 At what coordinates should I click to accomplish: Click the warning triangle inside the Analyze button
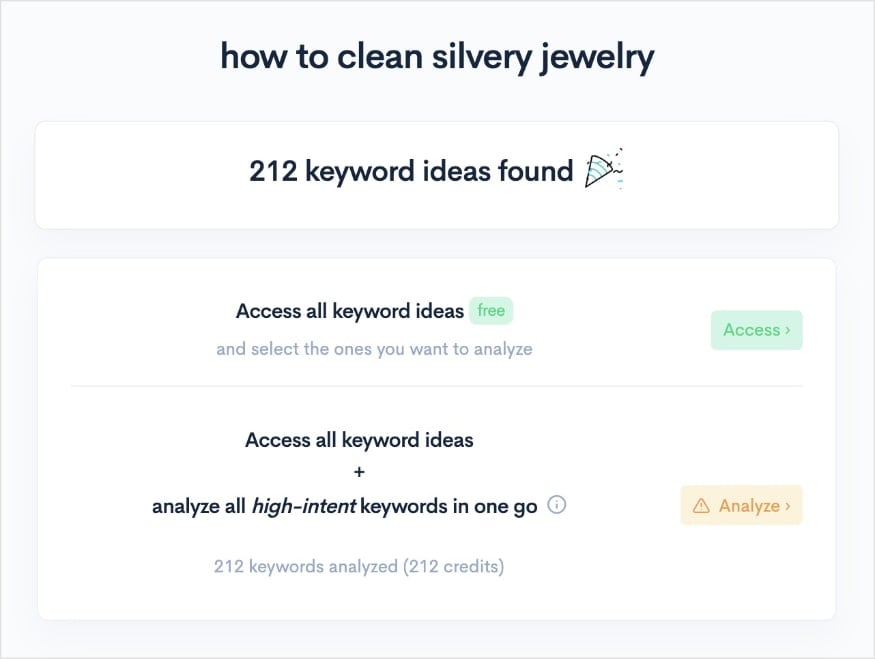(x=700, y=505)
